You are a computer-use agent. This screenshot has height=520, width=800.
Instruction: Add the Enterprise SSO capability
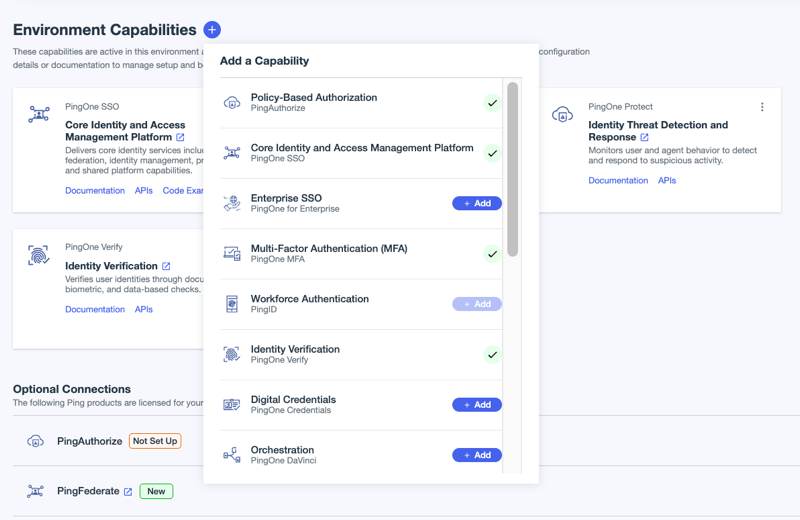click(x=477, y=203)
